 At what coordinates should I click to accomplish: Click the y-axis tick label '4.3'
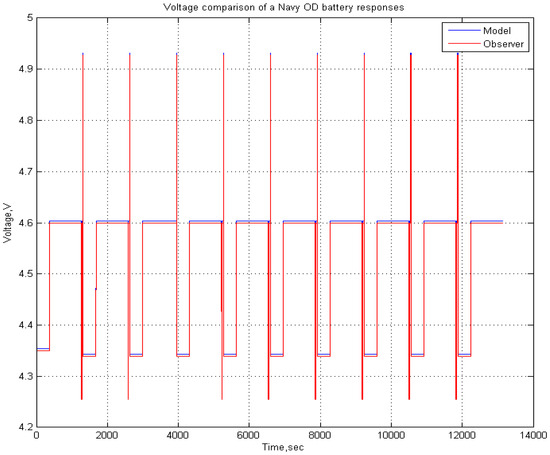click(x=25, y=376)
